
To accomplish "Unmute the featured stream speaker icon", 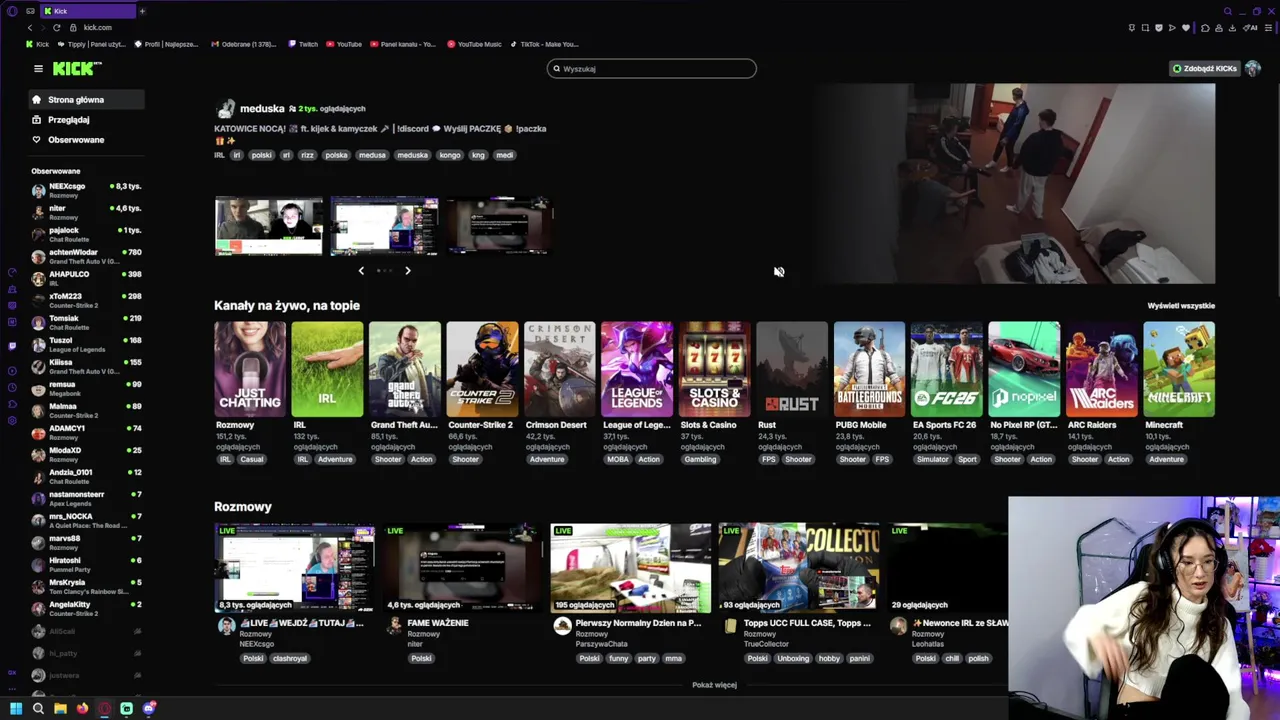I will tap(779, 271).
